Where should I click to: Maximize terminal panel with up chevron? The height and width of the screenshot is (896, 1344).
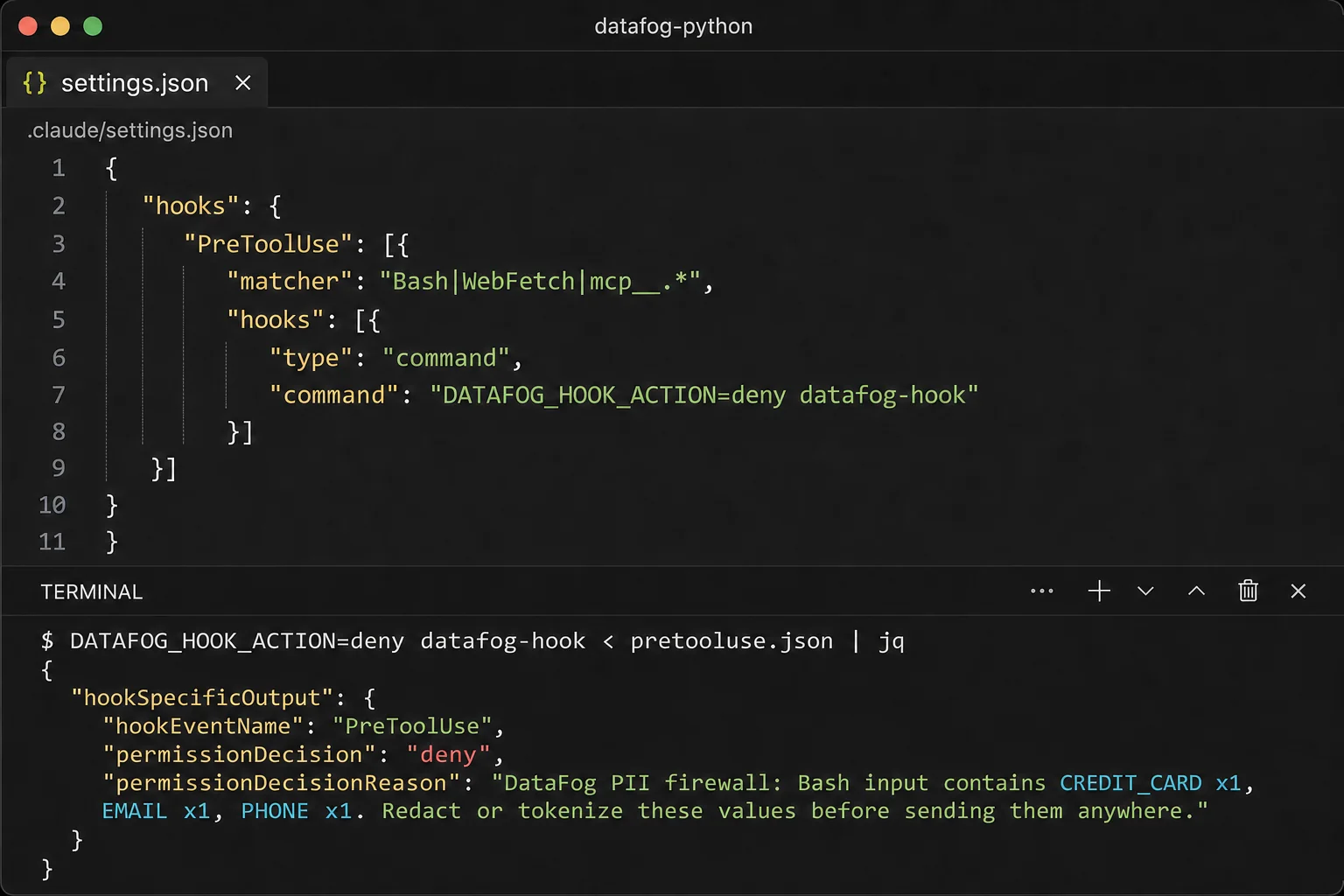coord(1196,591)
